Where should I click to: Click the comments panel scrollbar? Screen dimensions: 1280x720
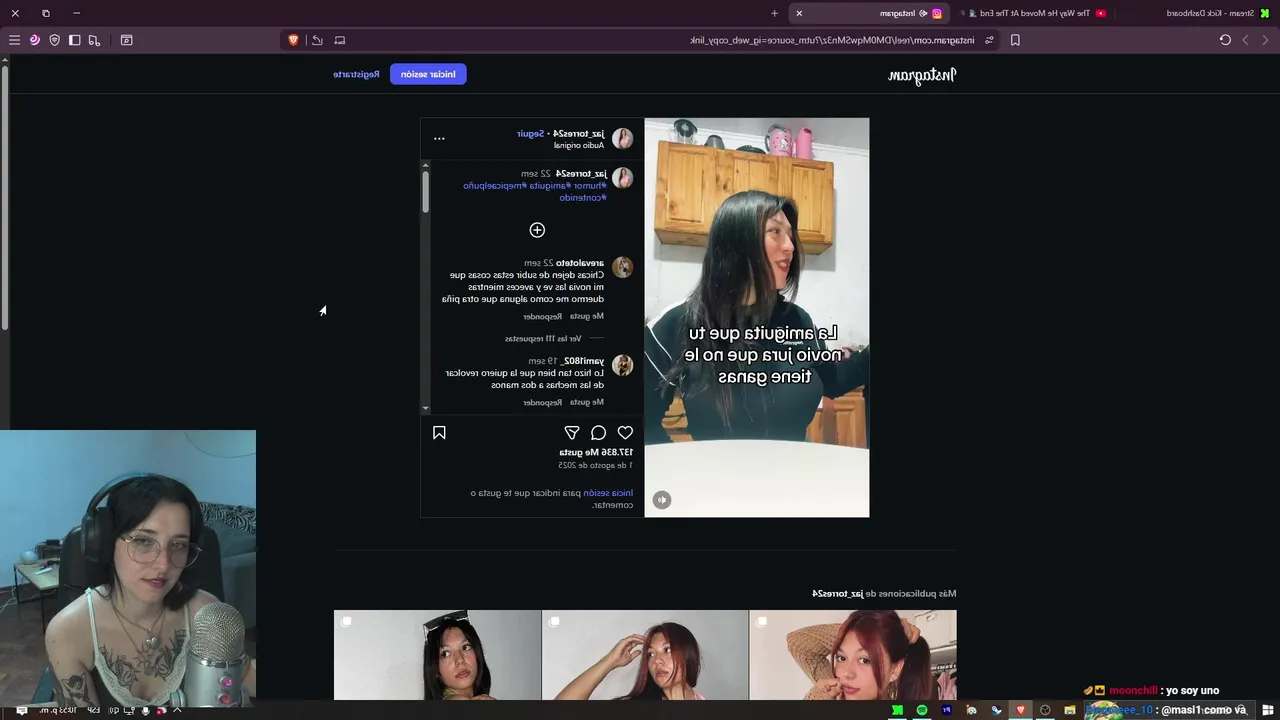(x=425, y=190)
